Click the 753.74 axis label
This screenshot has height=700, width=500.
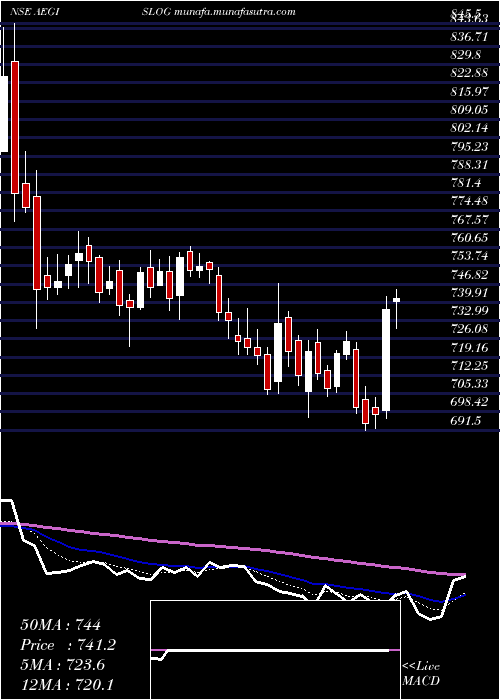pos(469,256)
